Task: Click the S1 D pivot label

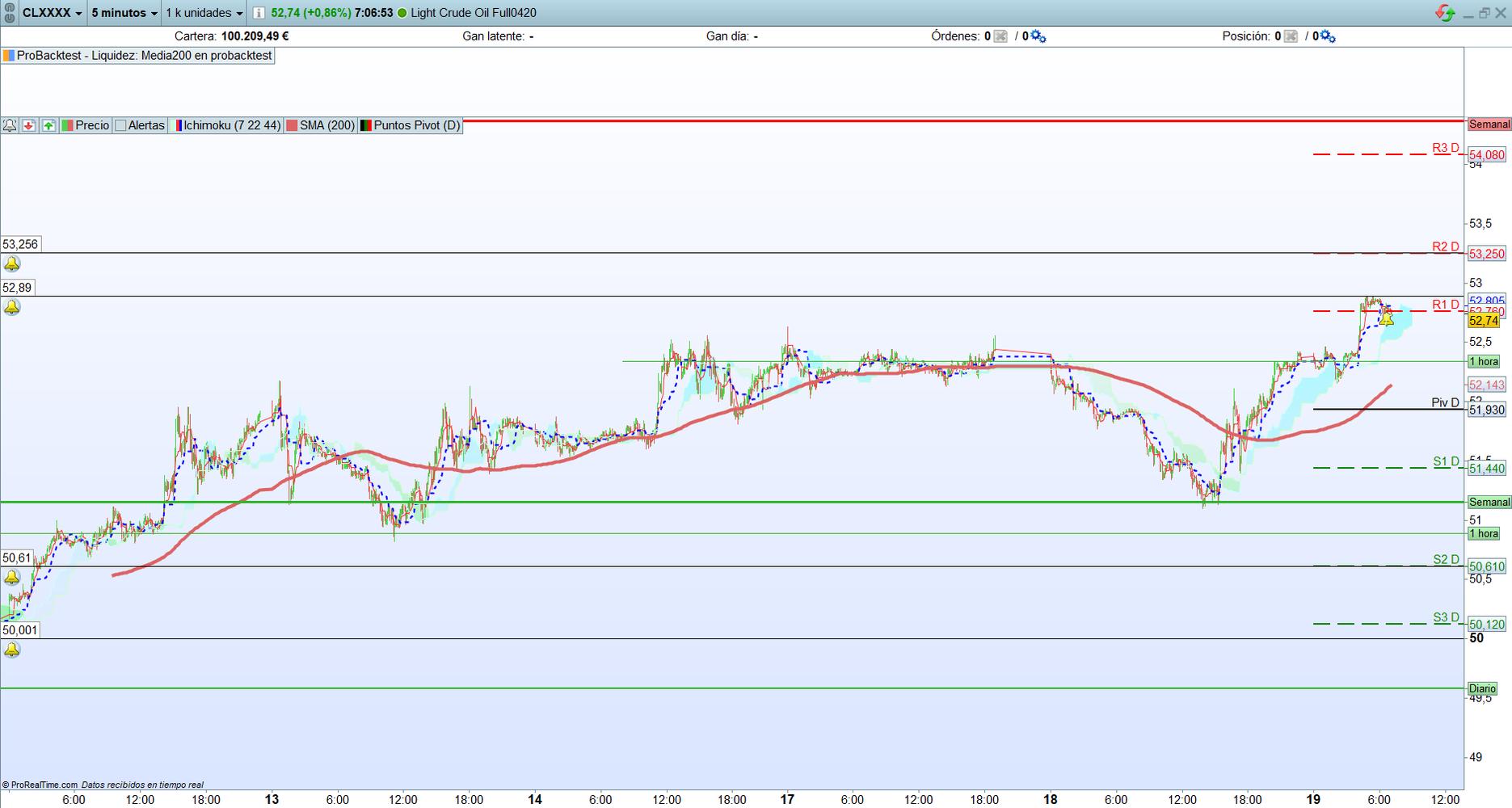Action: coord(1447,462)
